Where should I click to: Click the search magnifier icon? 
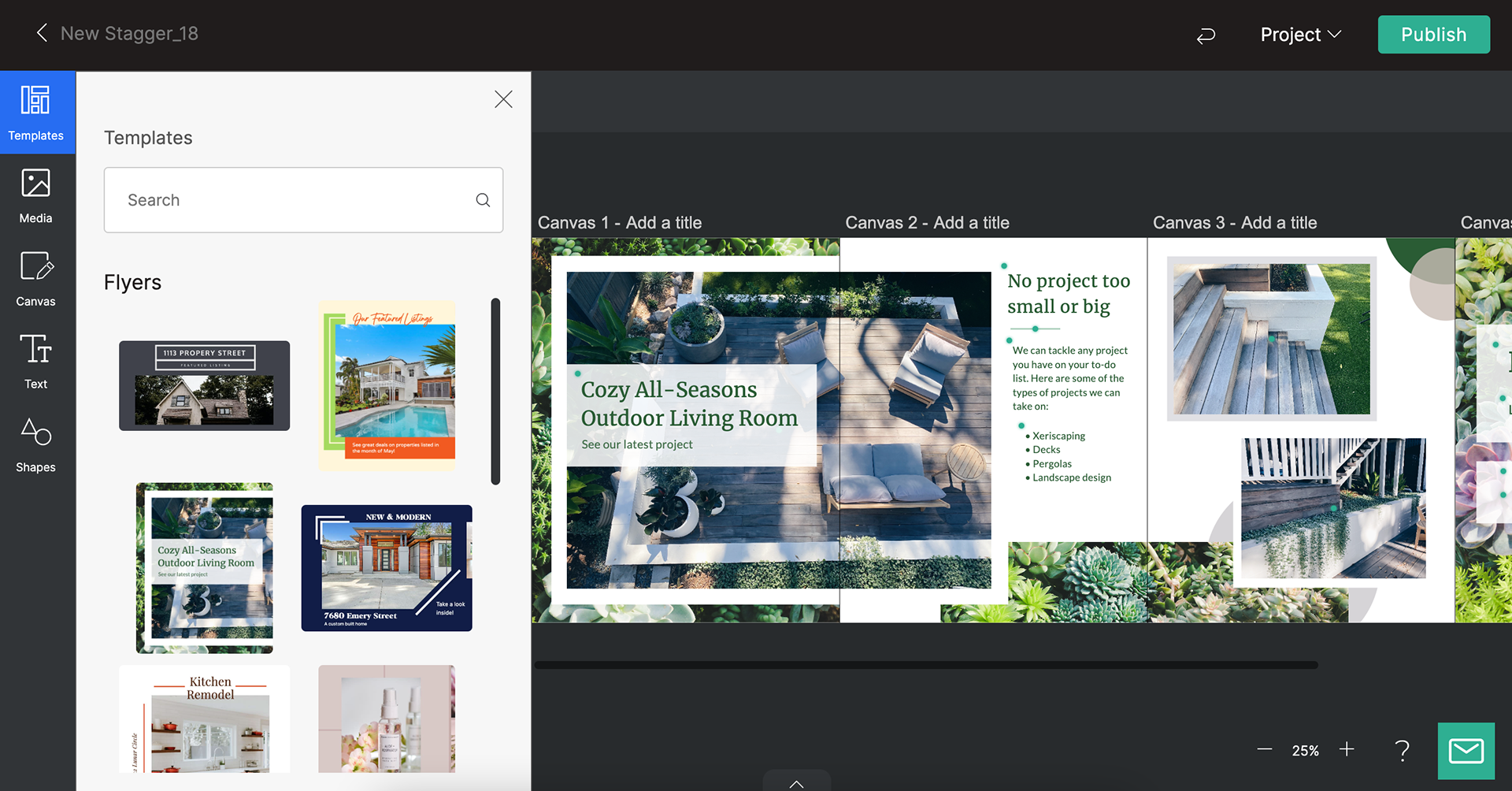[483, 200]
